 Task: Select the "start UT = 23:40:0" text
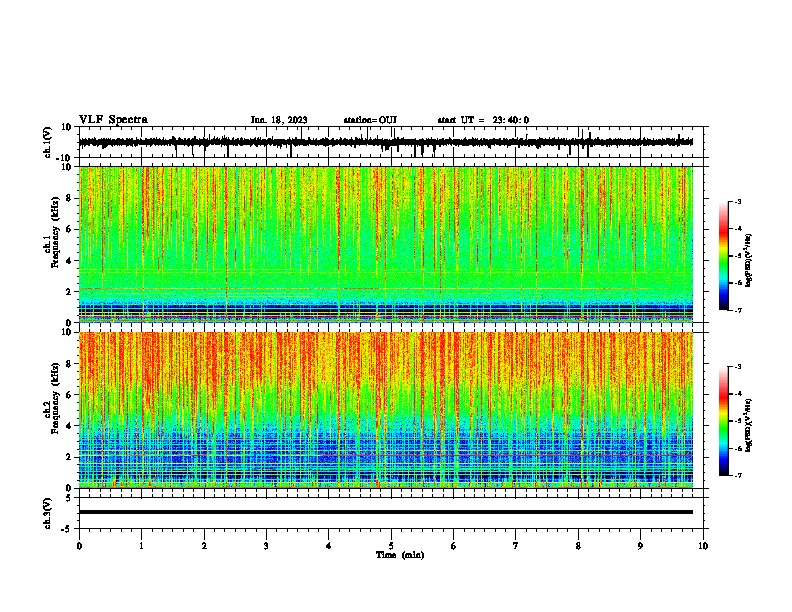pos(483,120)
